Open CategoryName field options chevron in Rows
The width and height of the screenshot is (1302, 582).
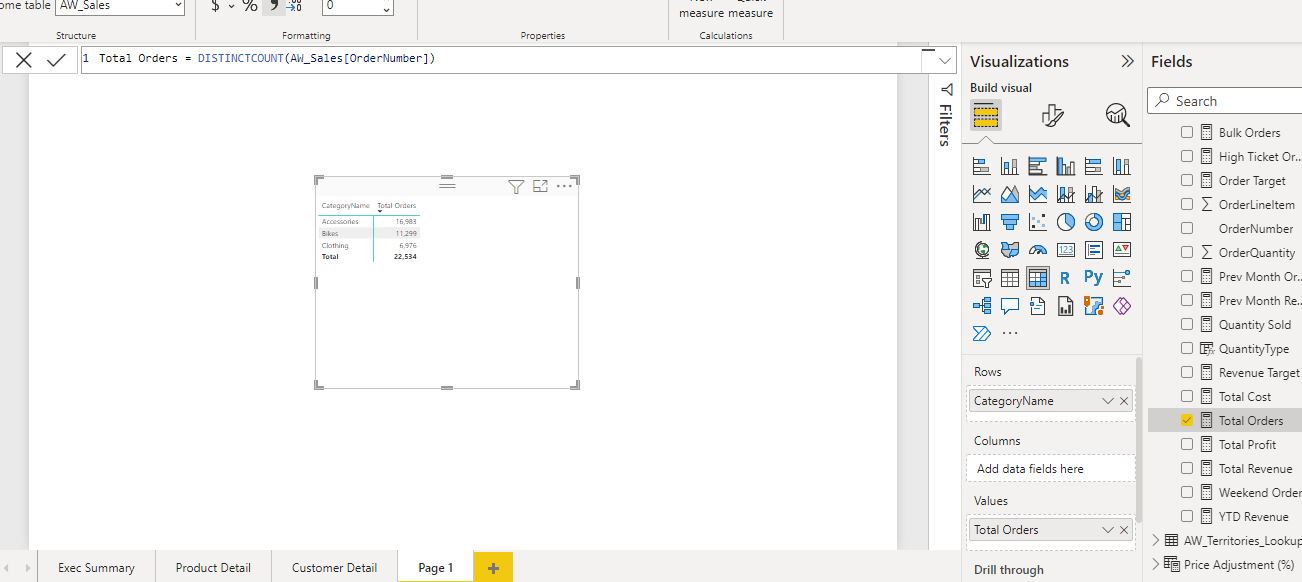click(x=1107, y=401)
